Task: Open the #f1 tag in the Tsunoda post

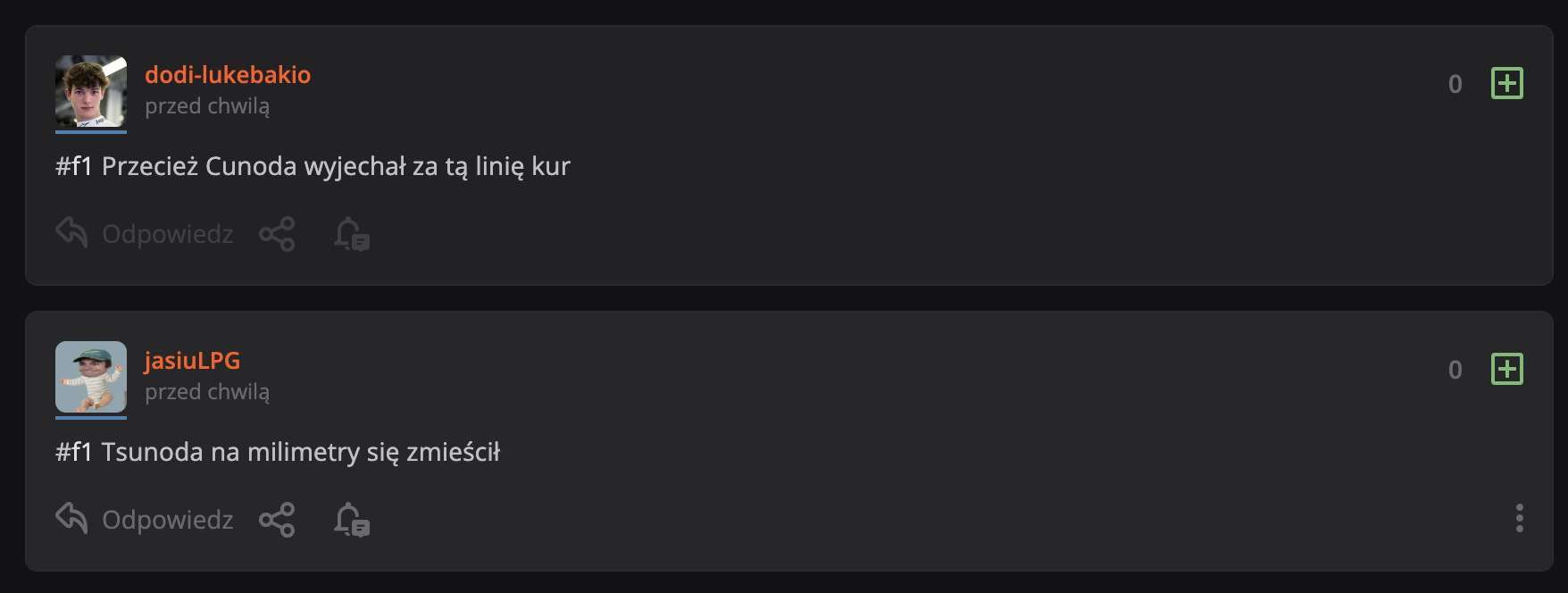Action: pyautogui.click(x=74, y=453)
